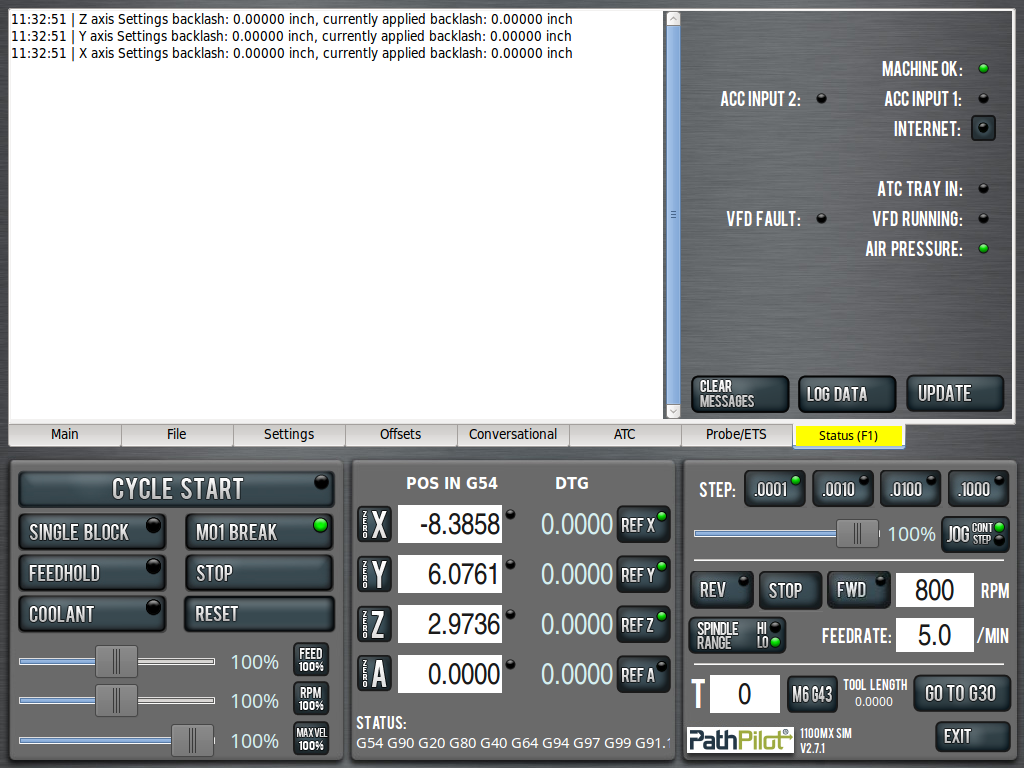This screenshot has height=768, width=1024.
Task: Click the Zero A axis icon
Action: (x=375, y=674)
